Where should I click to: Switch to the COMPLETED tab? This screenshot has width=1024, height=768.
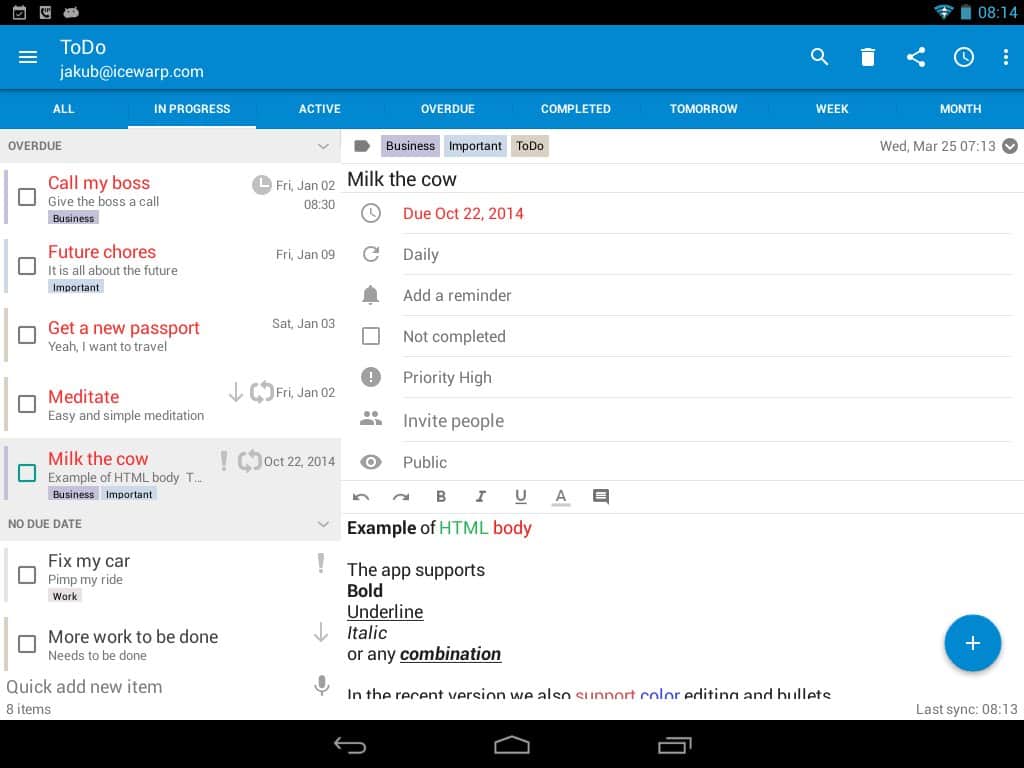point(575,109)
